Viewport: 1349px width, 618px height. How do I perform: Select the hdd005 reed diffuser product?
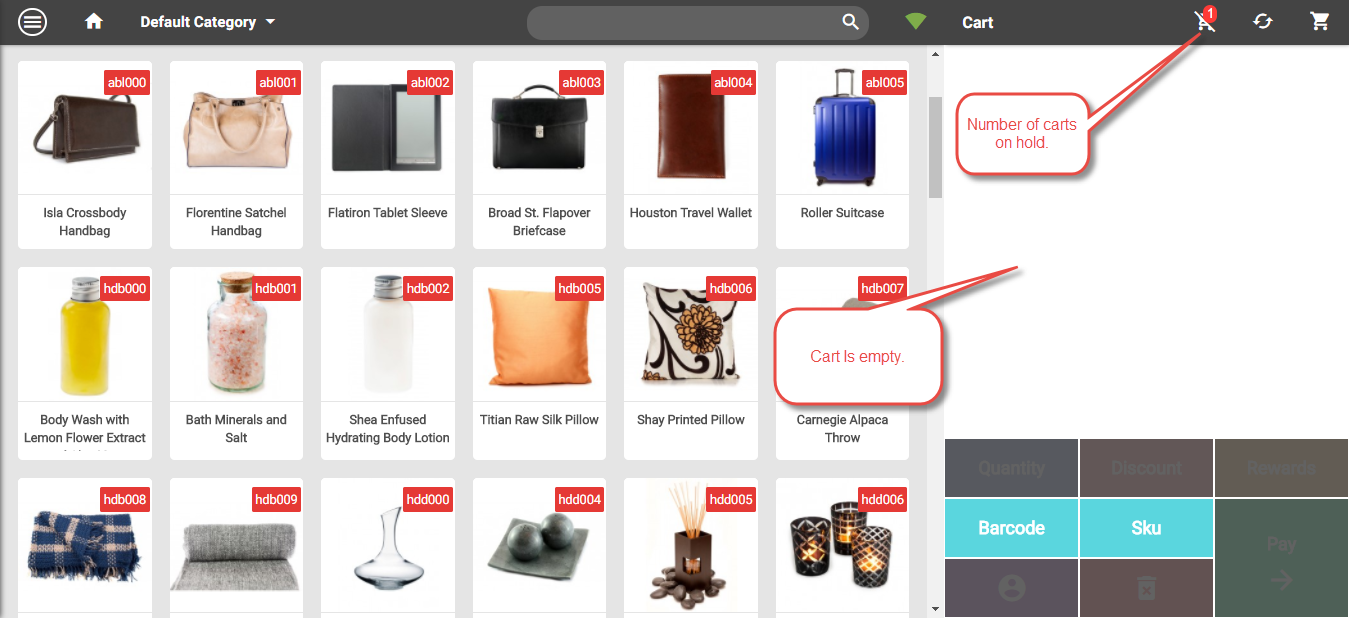pos(690,547)
